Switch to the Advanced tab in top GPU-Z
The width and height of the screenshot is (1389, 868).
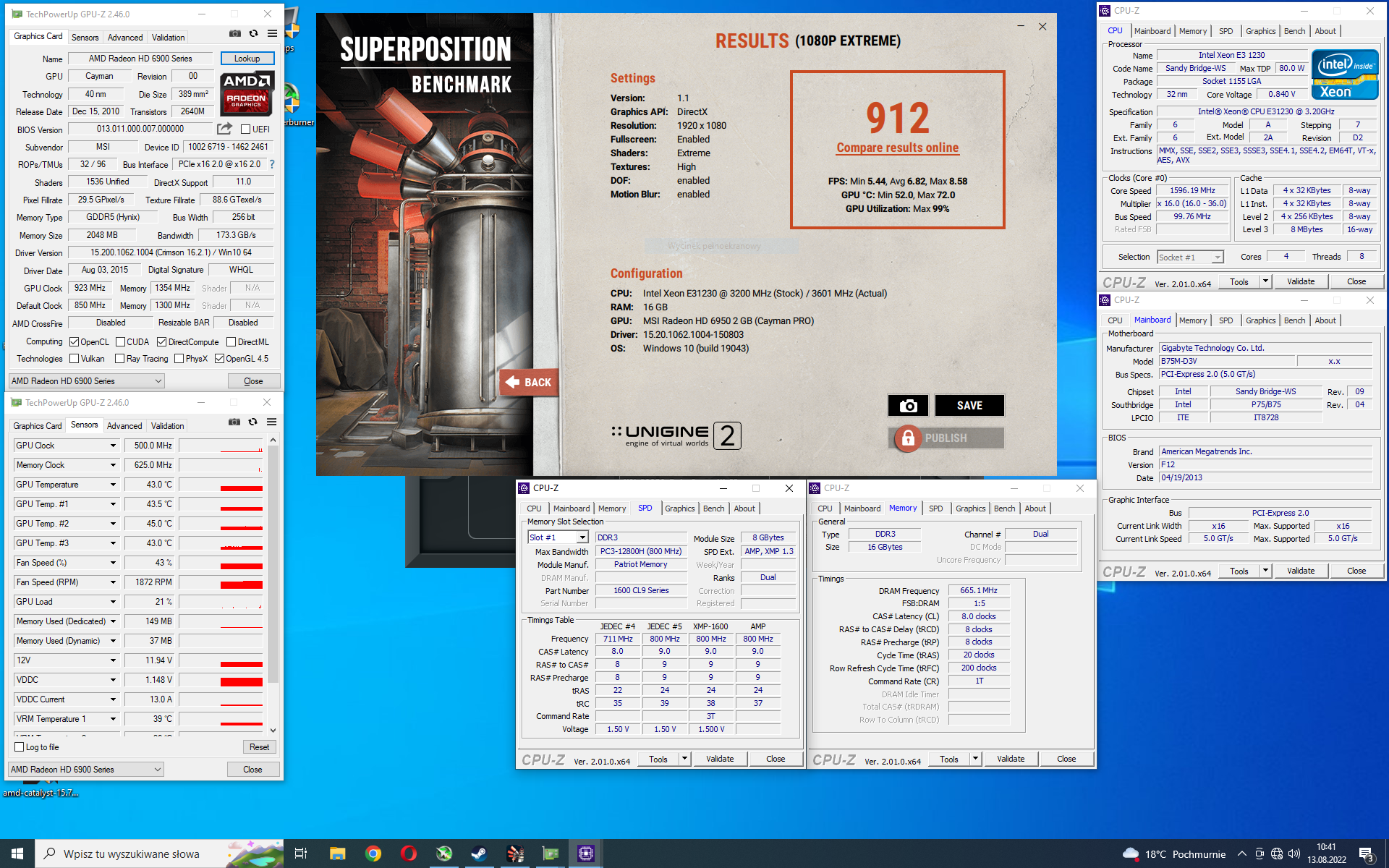click(x=125, y=38)
